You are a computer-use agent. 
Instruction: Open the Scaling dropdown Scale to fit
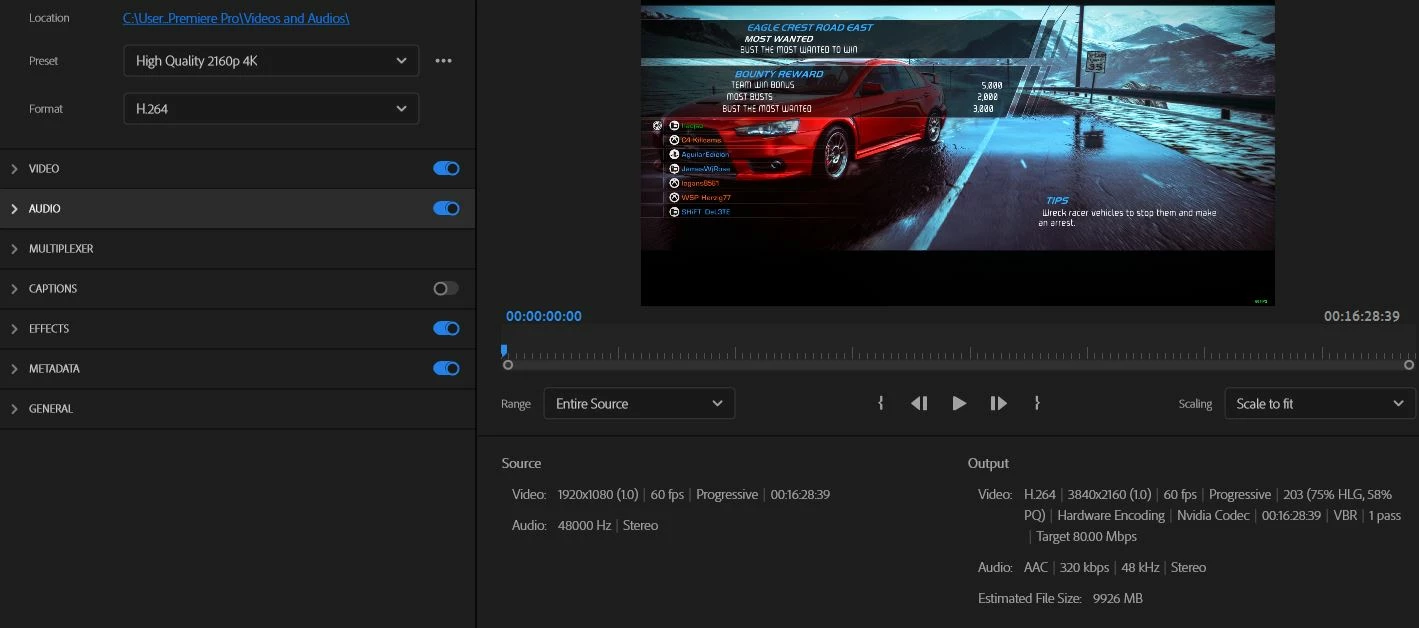click(1320, 404)
